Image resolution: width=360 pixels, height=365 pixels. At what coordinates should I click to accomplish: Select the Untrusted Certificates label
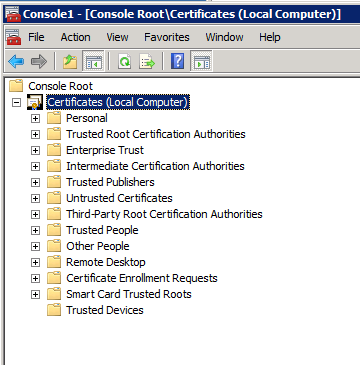pos(119,198)
